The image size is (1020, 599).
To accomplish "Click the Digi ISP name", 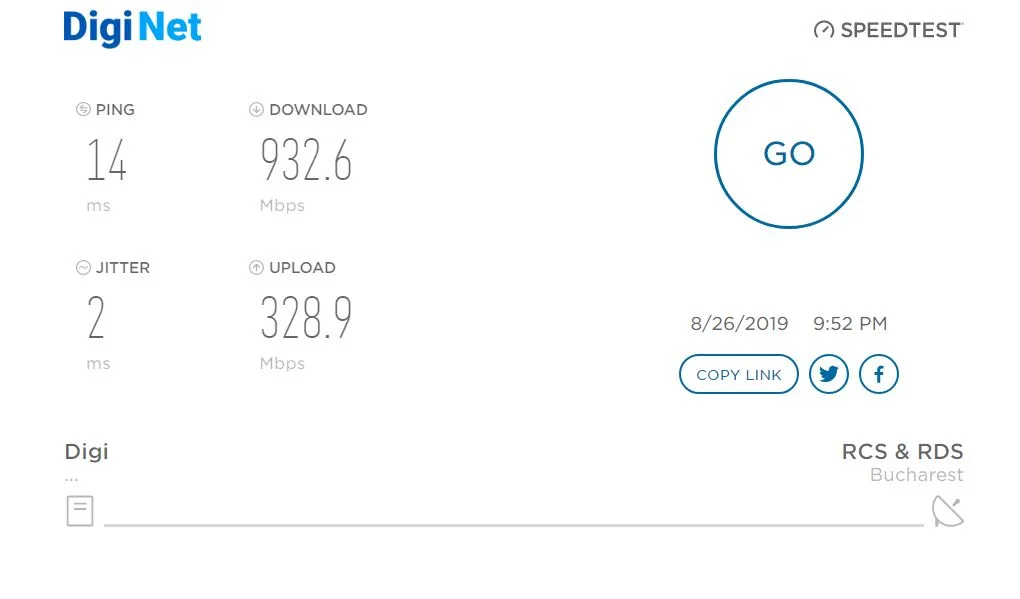I will tap(87, 452).
